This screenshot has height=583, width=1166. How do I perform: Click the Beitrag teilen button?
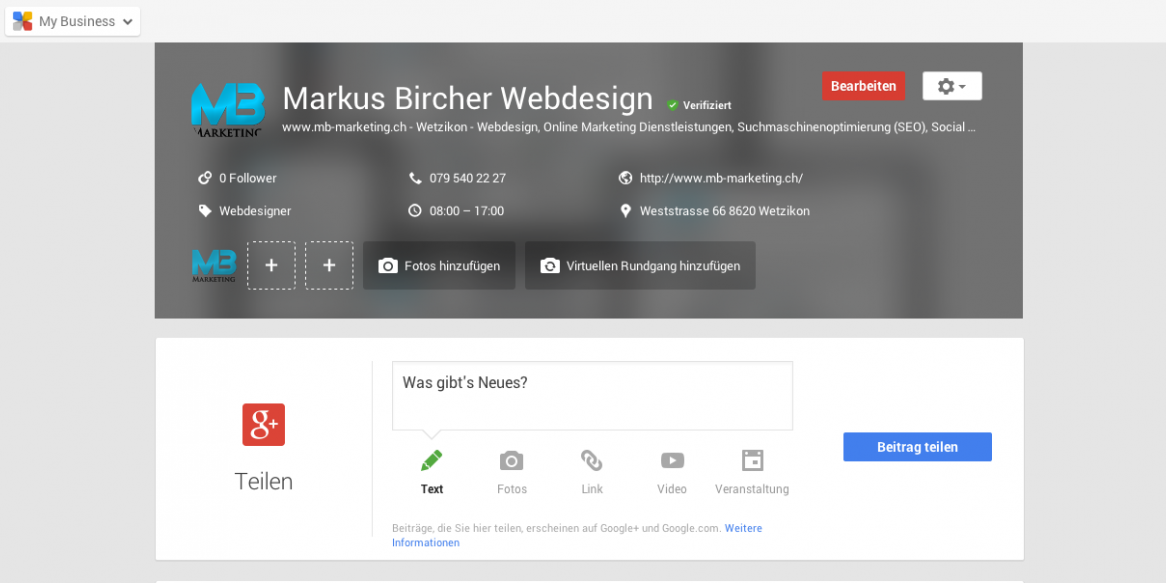pyautogui.click(x=916, y=447)
